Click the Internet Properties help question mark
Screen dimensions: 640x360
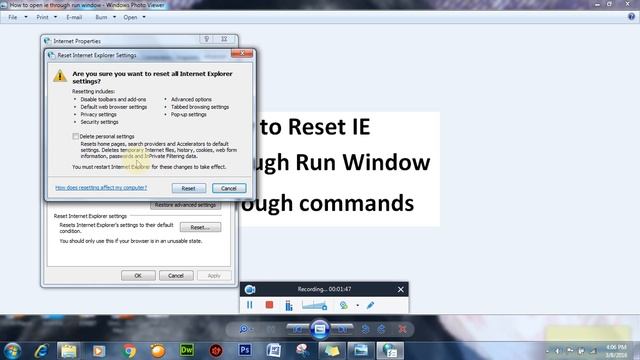[x=207, y=39]
